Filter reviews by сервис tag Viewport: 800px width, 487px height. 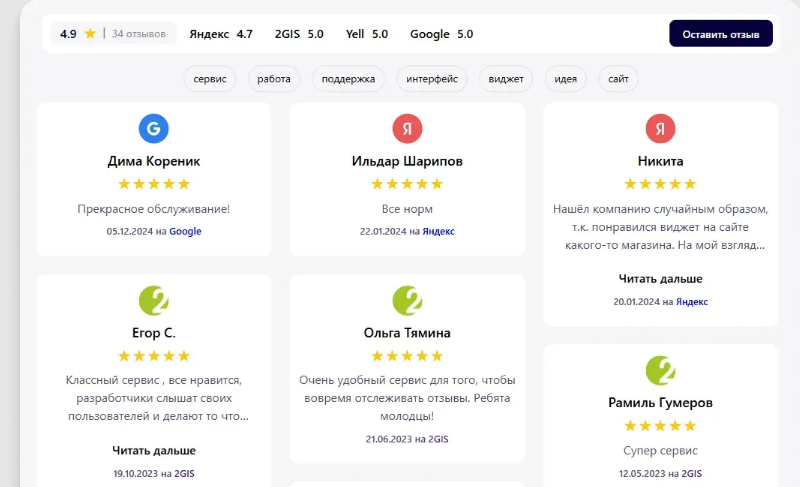tap(210, 79)
